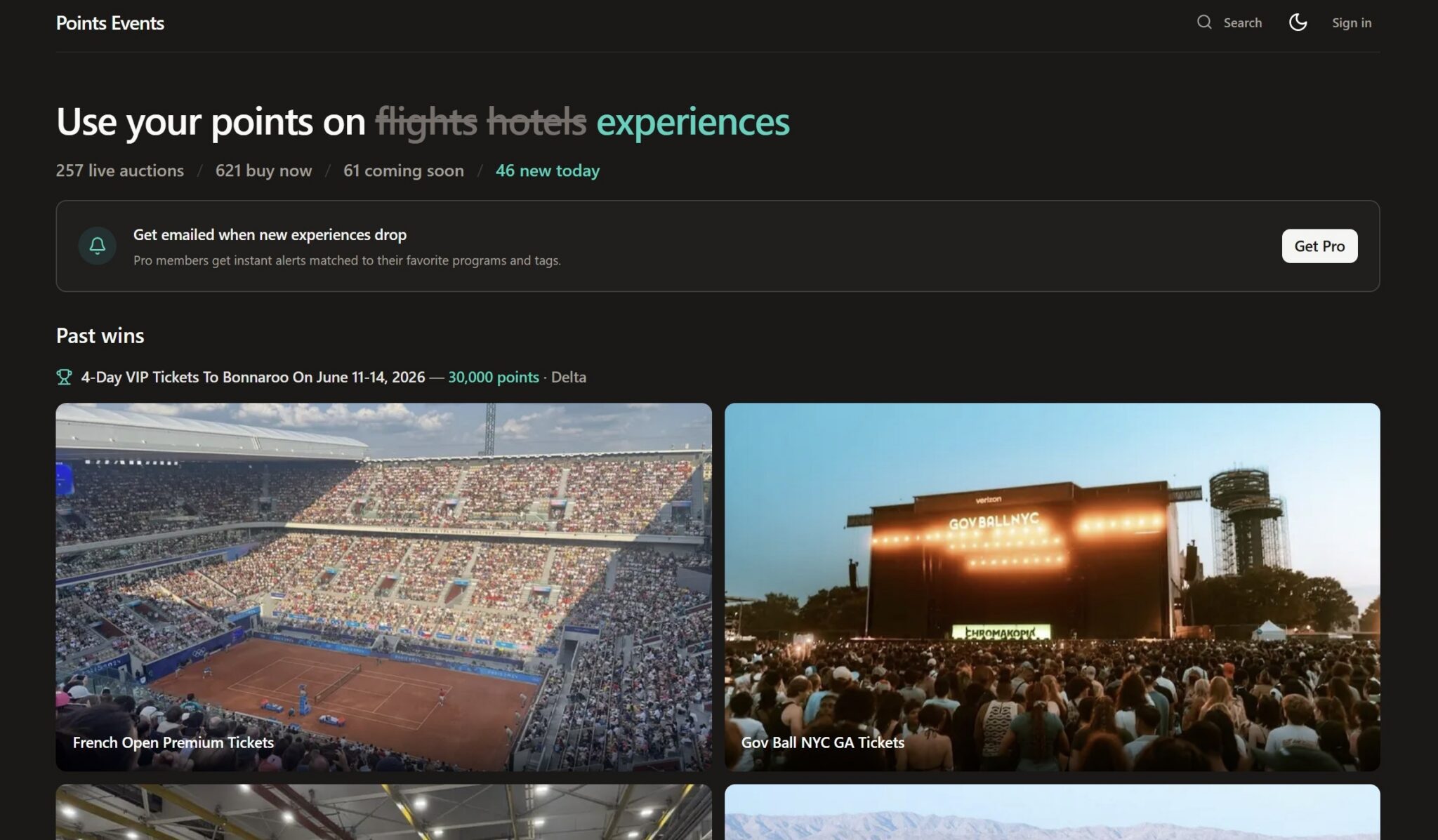This screenshot has width=1438, height=840.
Task: Click the notification bell icon
Action: 98,246
